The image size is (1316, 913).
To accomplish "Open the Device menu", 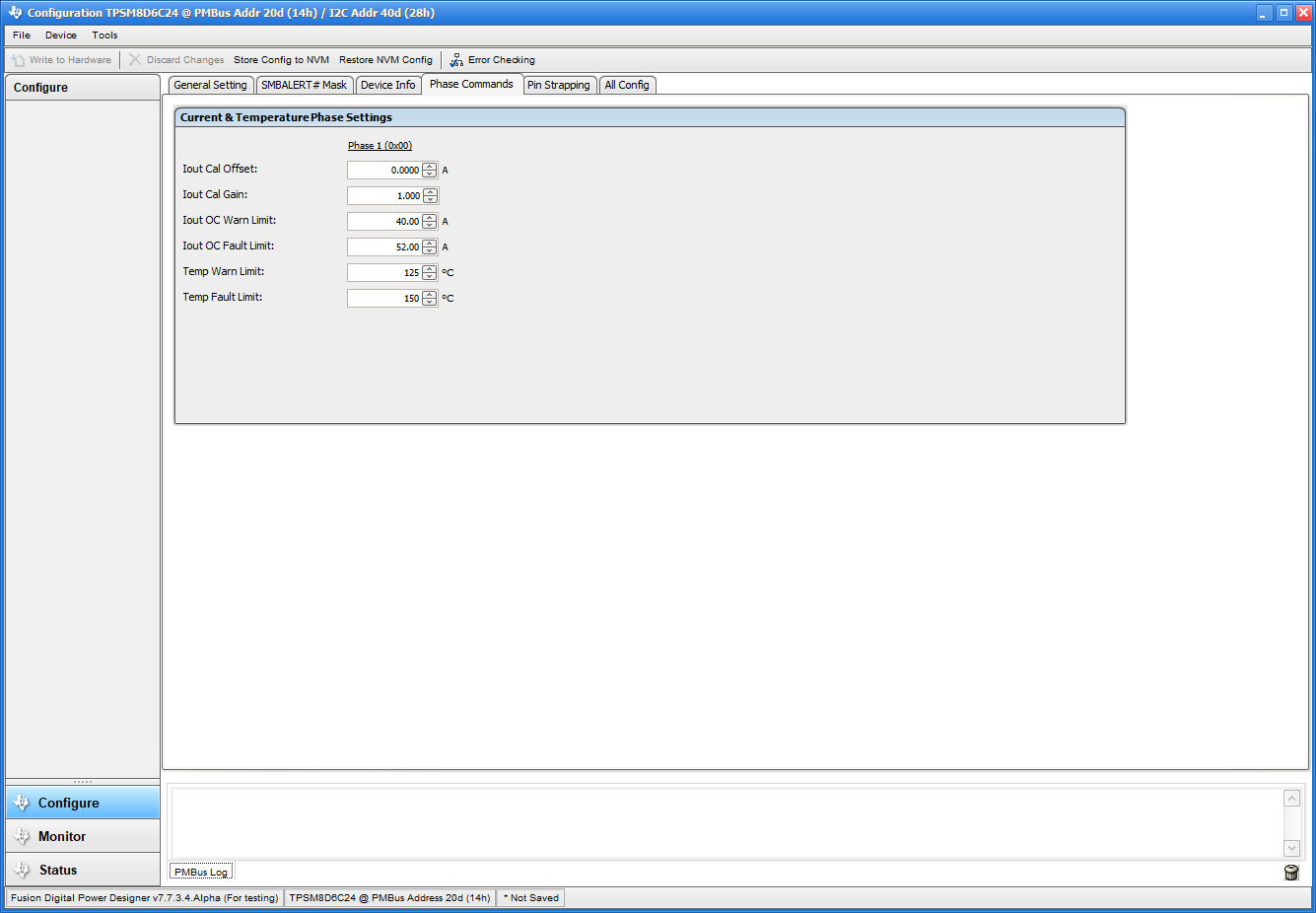I will pos(60,35).
